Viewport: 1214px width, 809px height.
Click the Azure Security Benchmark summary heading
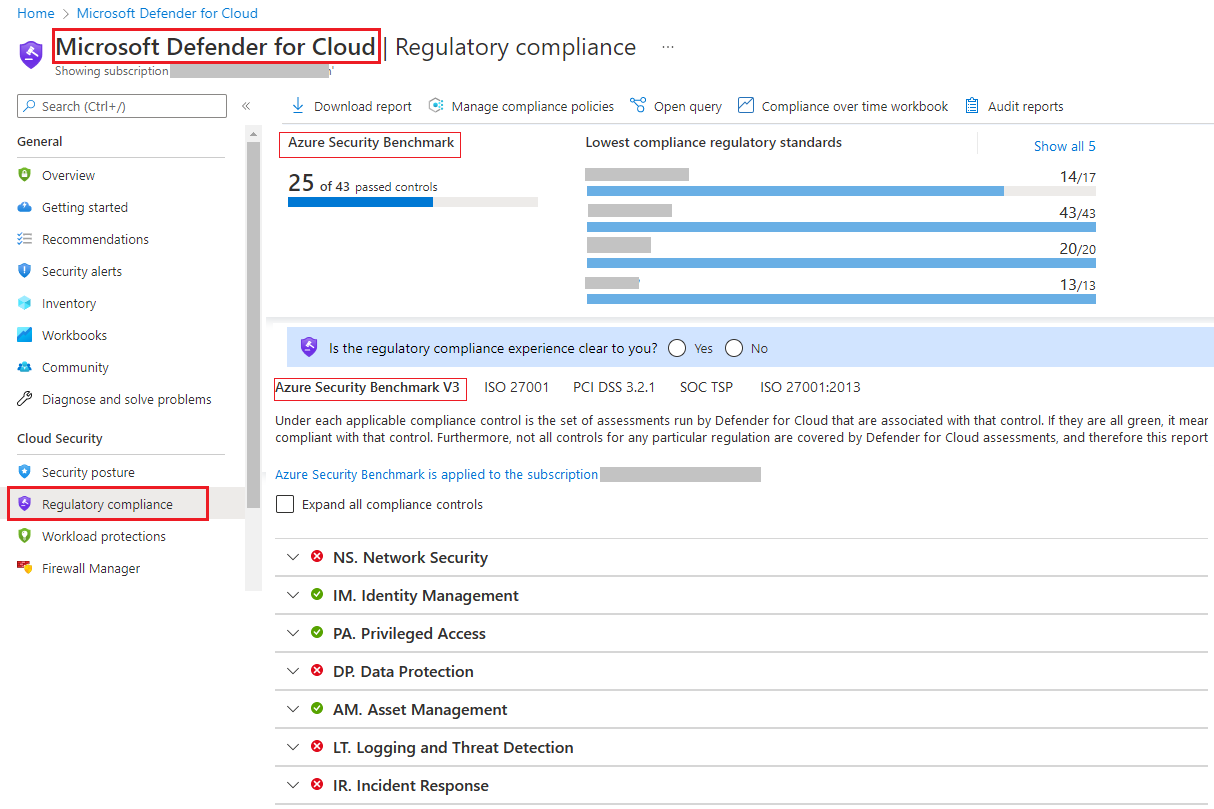coord(371,143)
